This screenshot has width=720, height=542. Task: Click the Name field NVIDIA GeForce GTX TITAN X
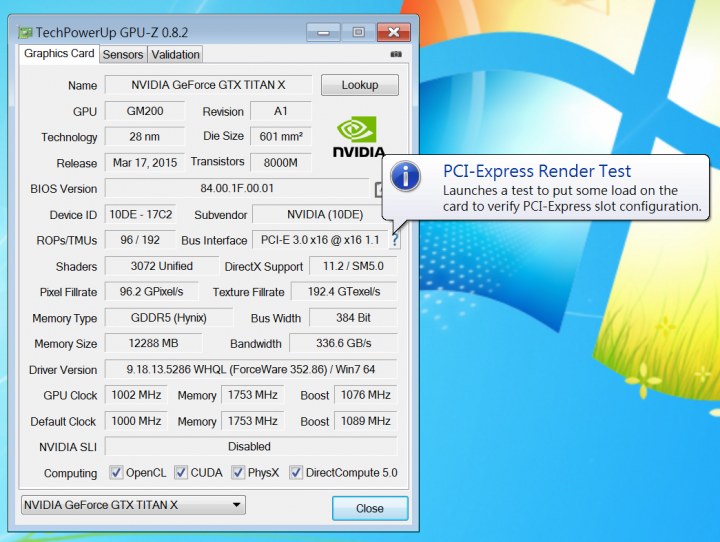(x=208, y=85)
